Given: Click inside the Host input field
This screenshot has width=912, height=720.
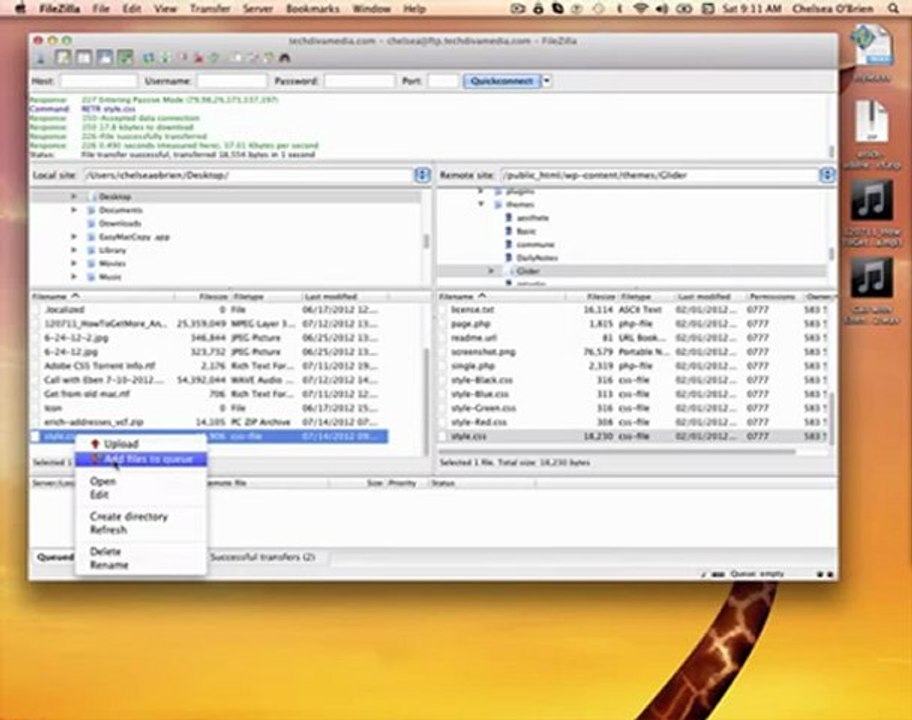Looking at the screenshot, I should (x=98, y=81).
